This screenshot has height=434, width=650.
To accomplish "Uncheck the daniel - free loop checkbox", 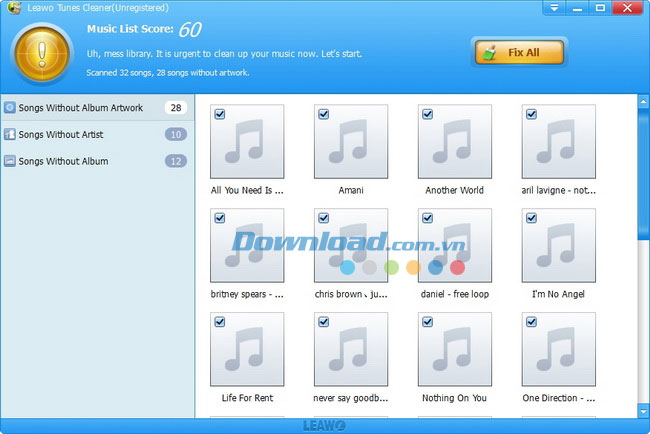I will tap(427, 218).
